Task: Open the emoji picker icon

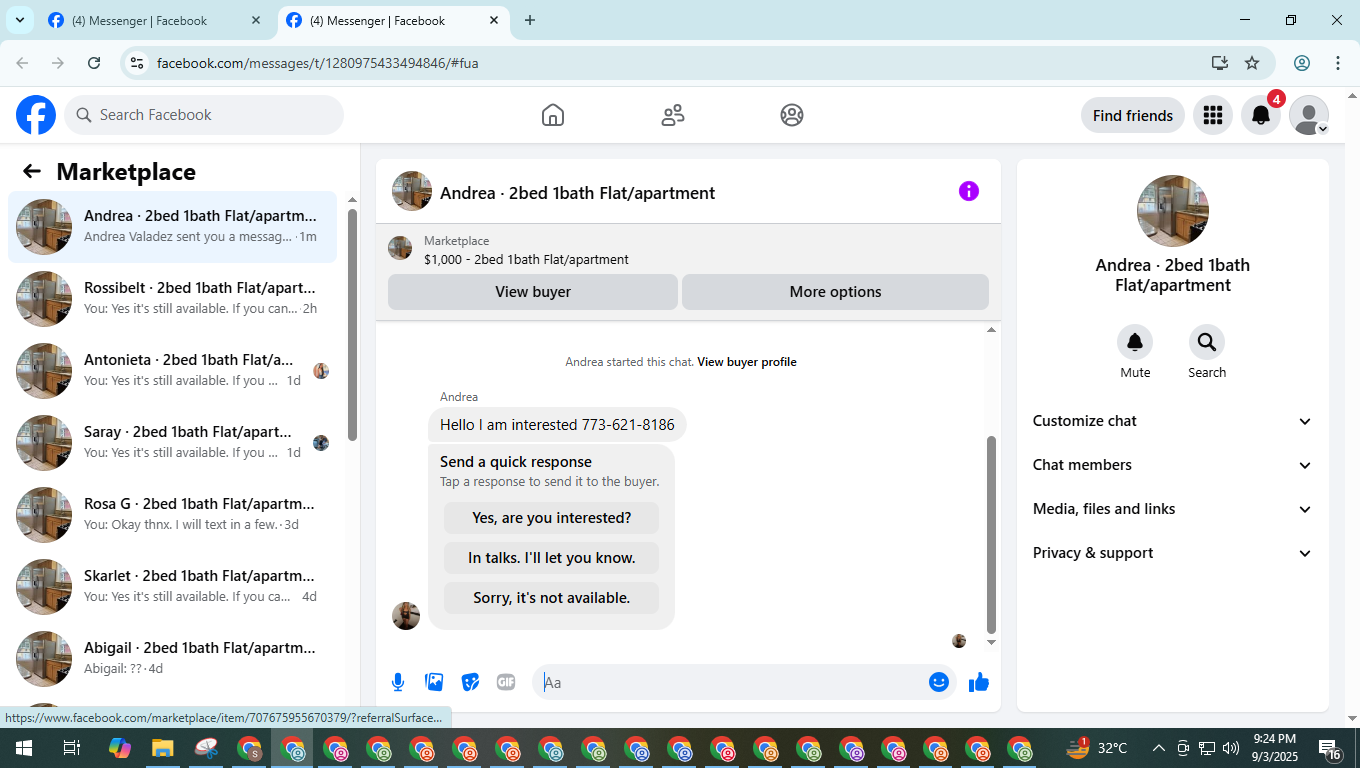Action: click(x=938, y=682)
